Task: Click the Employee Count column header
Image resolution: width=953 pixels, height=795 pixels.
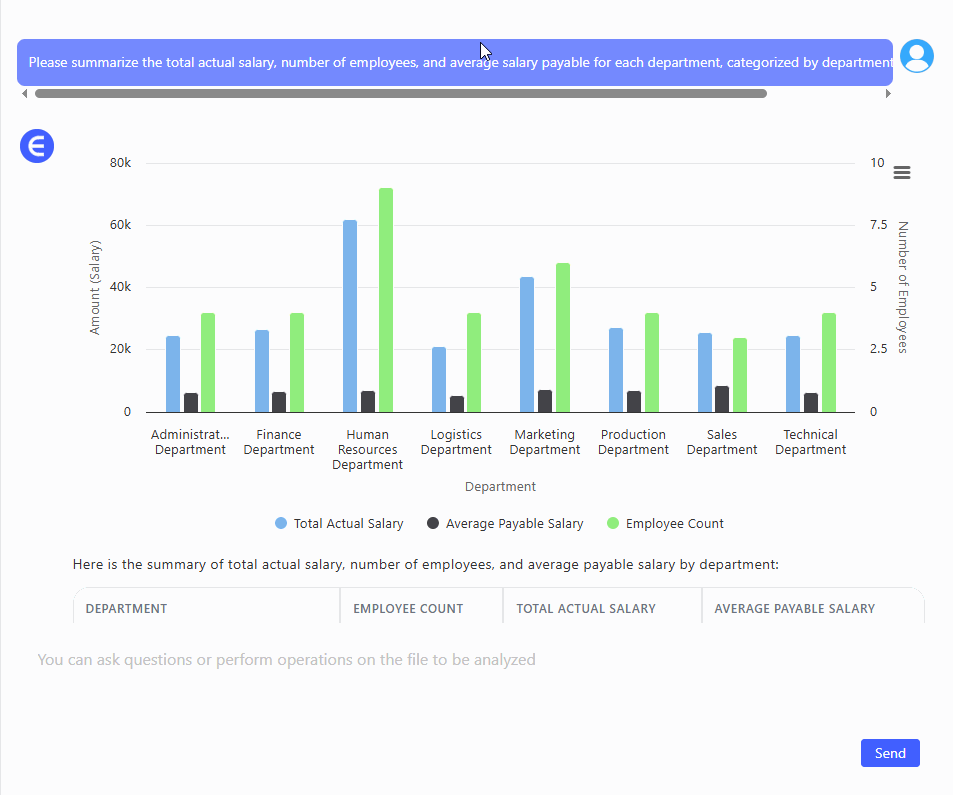Action: click(407, 608)
